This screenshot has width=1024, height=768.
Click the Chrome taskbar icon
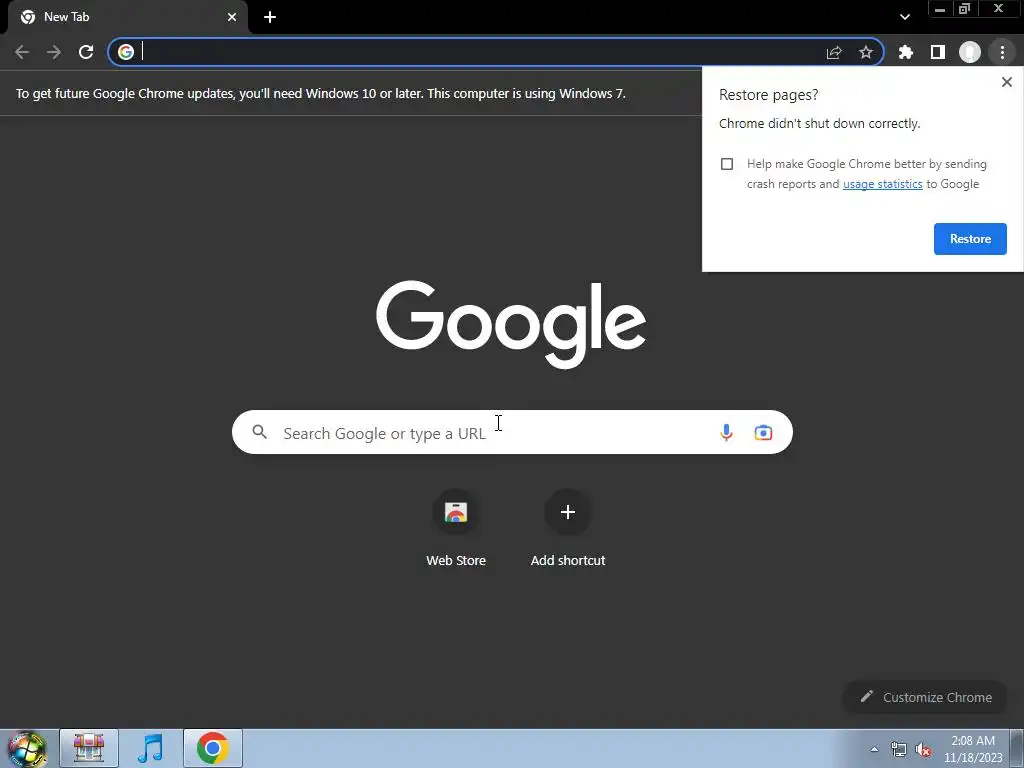(213, 748)
